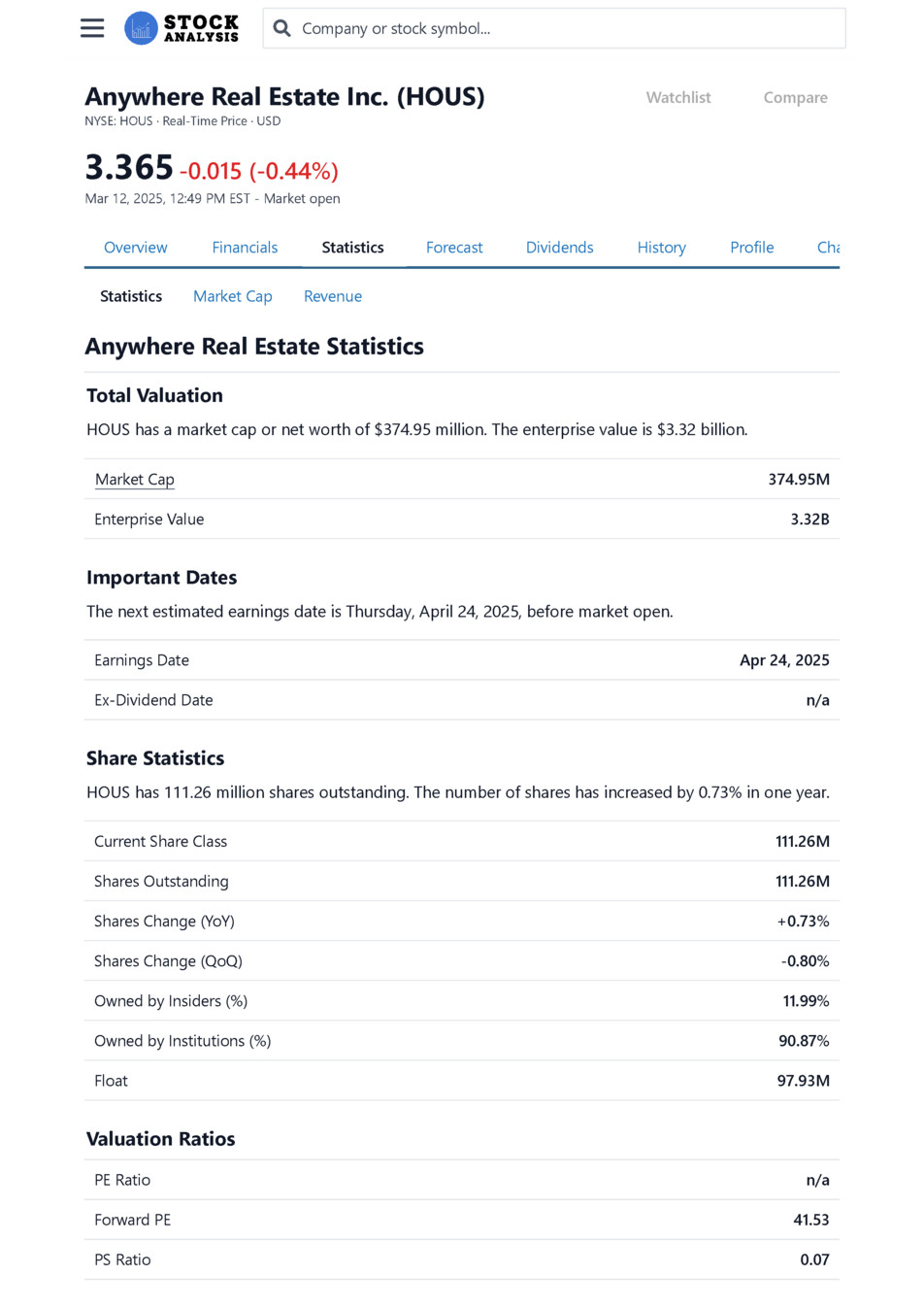
Task: Open the Financials tab
Action: click(x=245, y=248)
